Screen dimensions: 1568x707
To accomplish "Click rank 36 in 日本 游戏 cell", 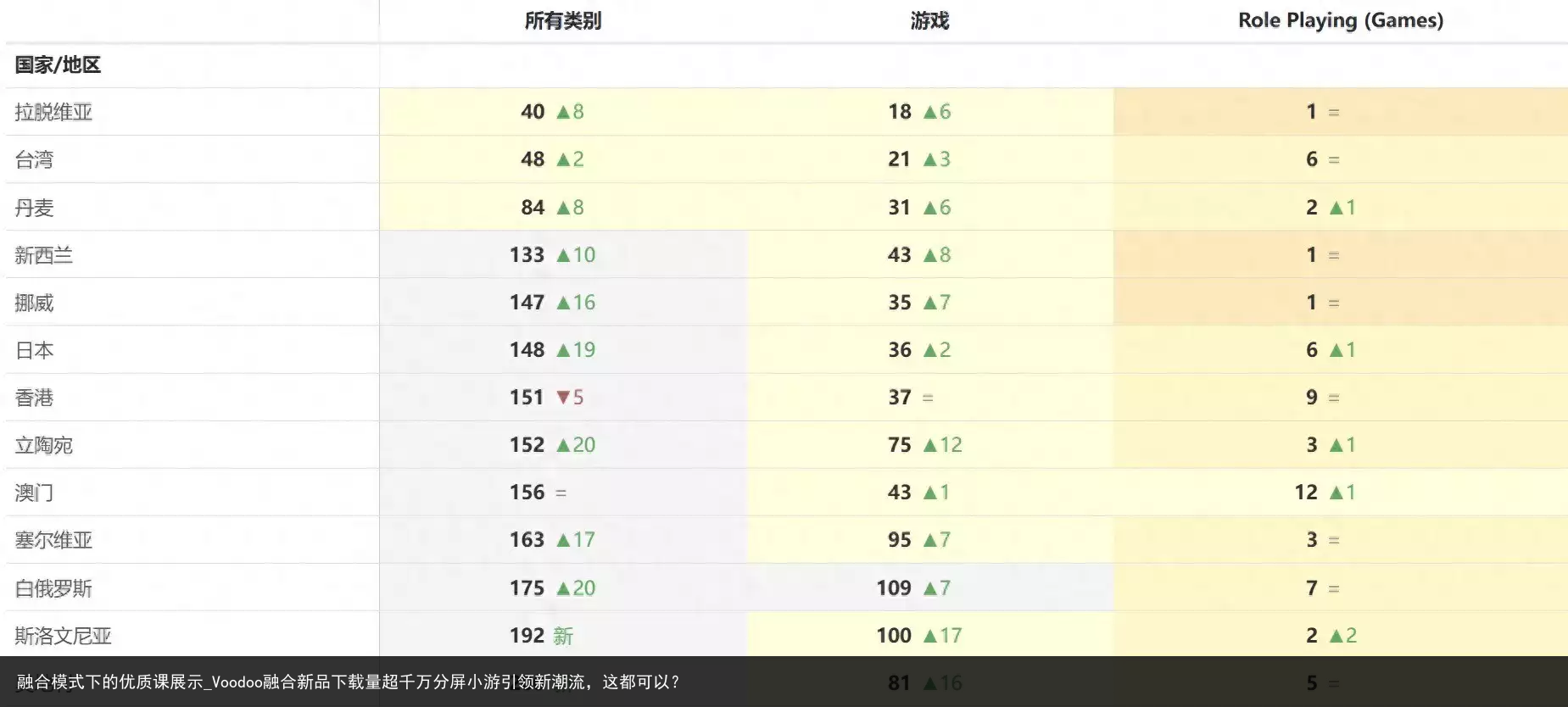I will (x=900, y=350).
